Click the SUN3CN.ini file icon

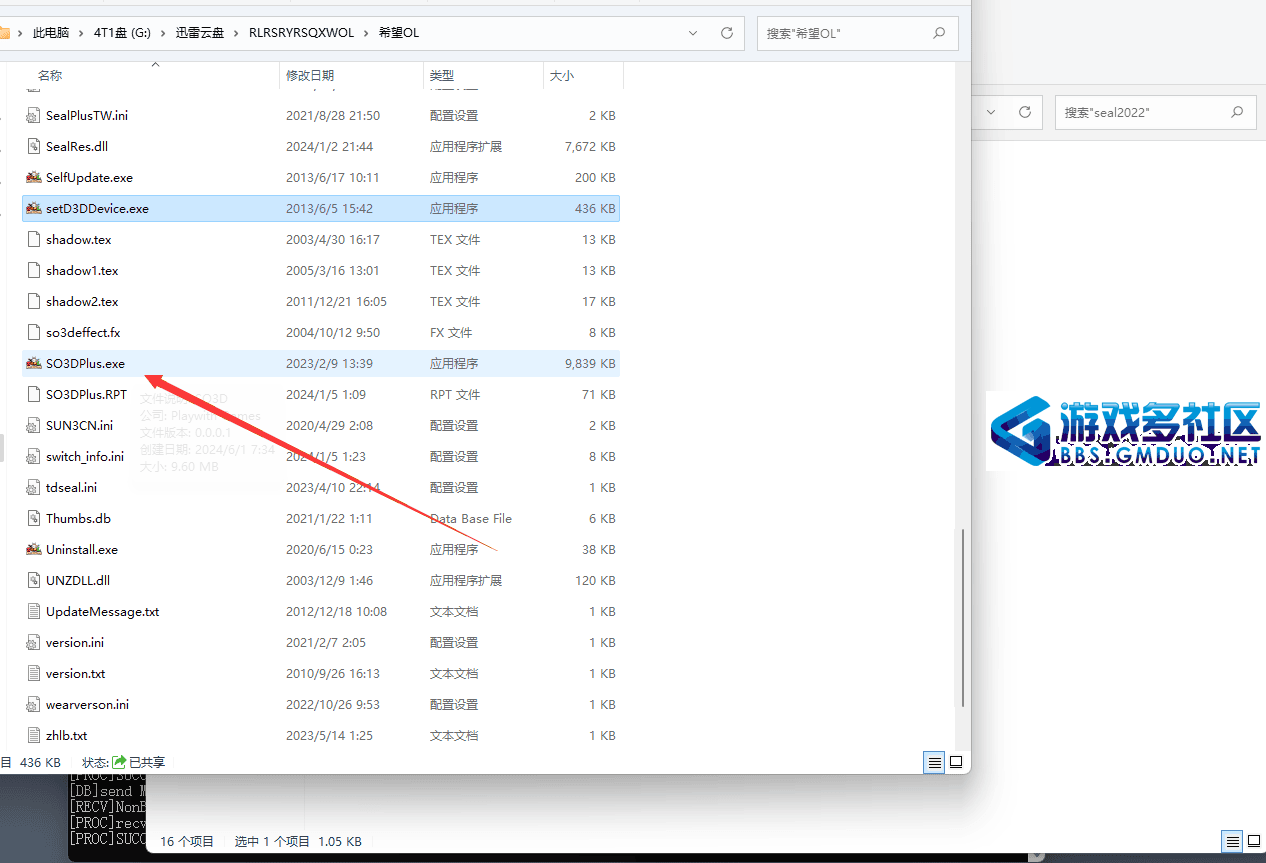pos(33,425)
